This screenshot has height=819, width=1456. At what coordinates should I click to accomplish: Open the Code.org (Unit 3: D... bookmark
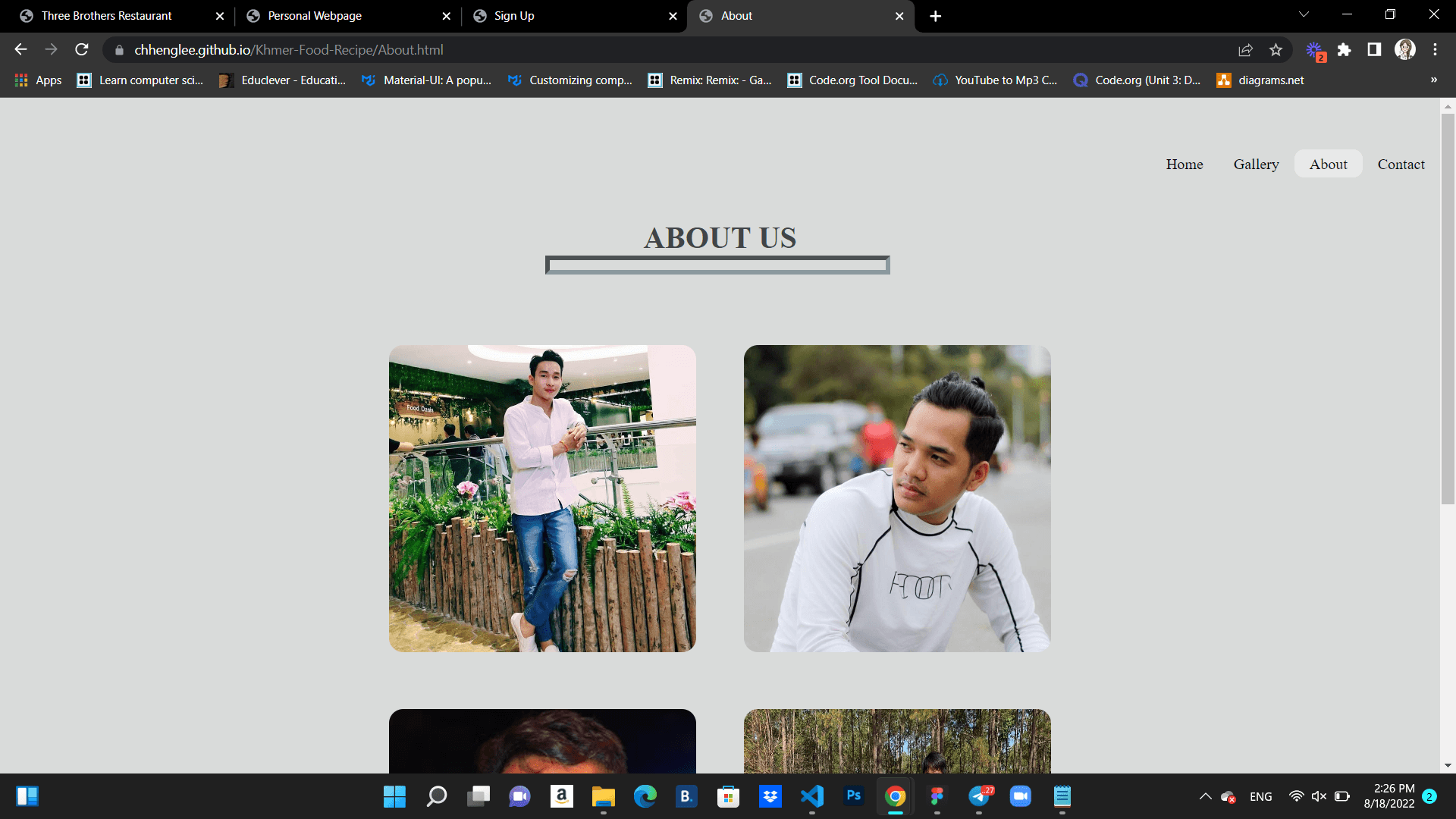point(1137,80)
